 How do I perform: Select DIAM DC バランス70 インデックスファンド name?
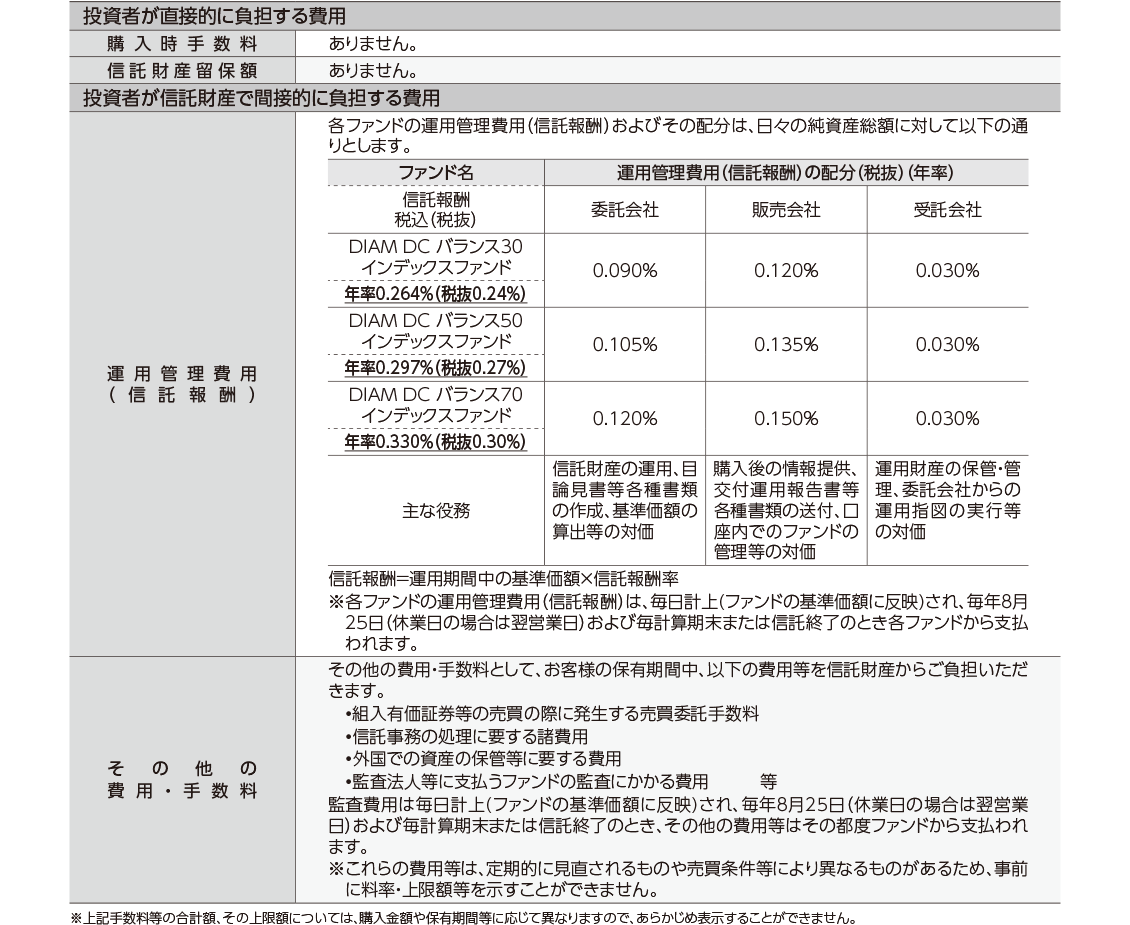click(435, 405)
